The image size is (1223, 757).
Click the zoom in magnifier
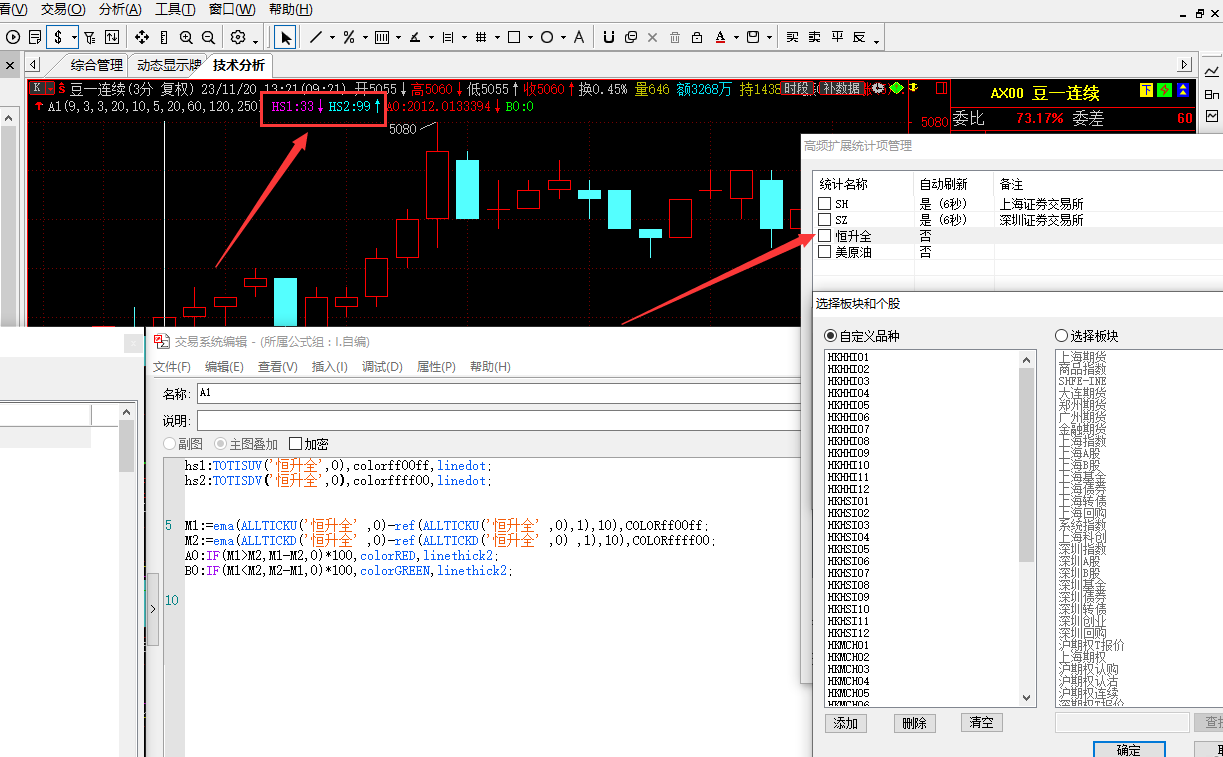(x=186, y=37)
